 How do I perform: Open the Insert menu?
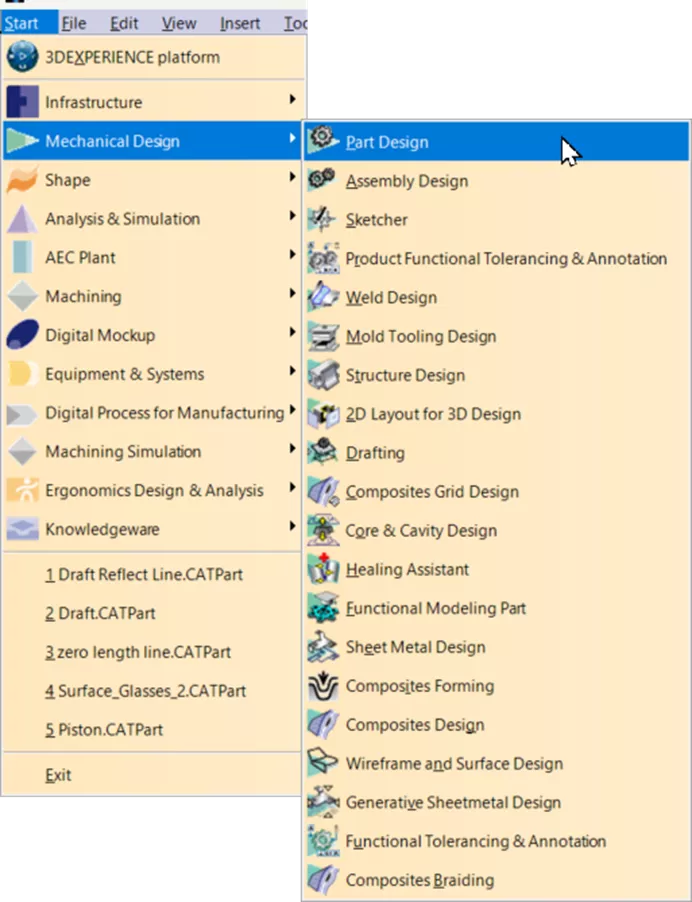tap(240, 23)
